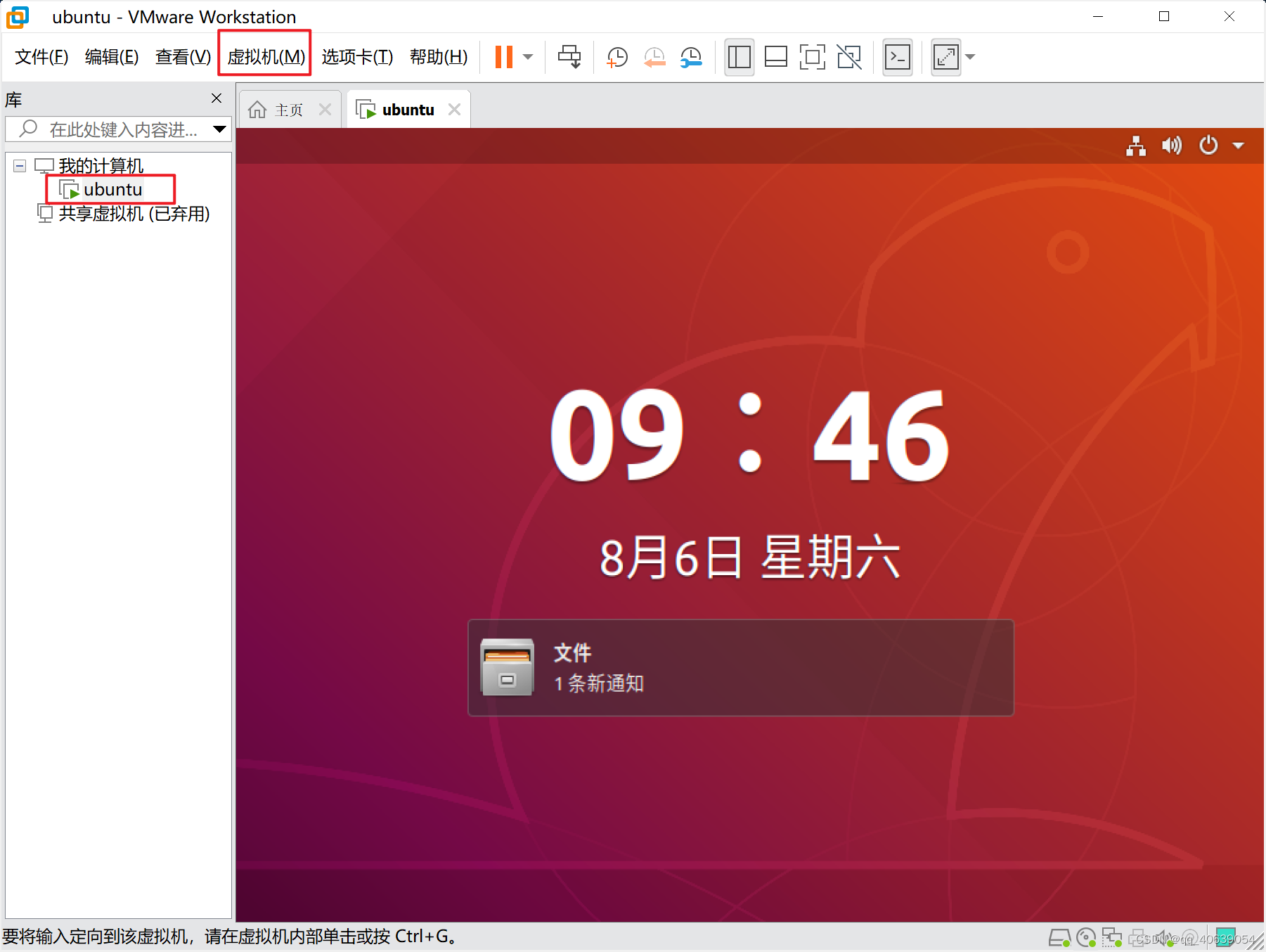The image size is (1266, 952).
Task: Open the snapshot manager
Action: point(691,57)
